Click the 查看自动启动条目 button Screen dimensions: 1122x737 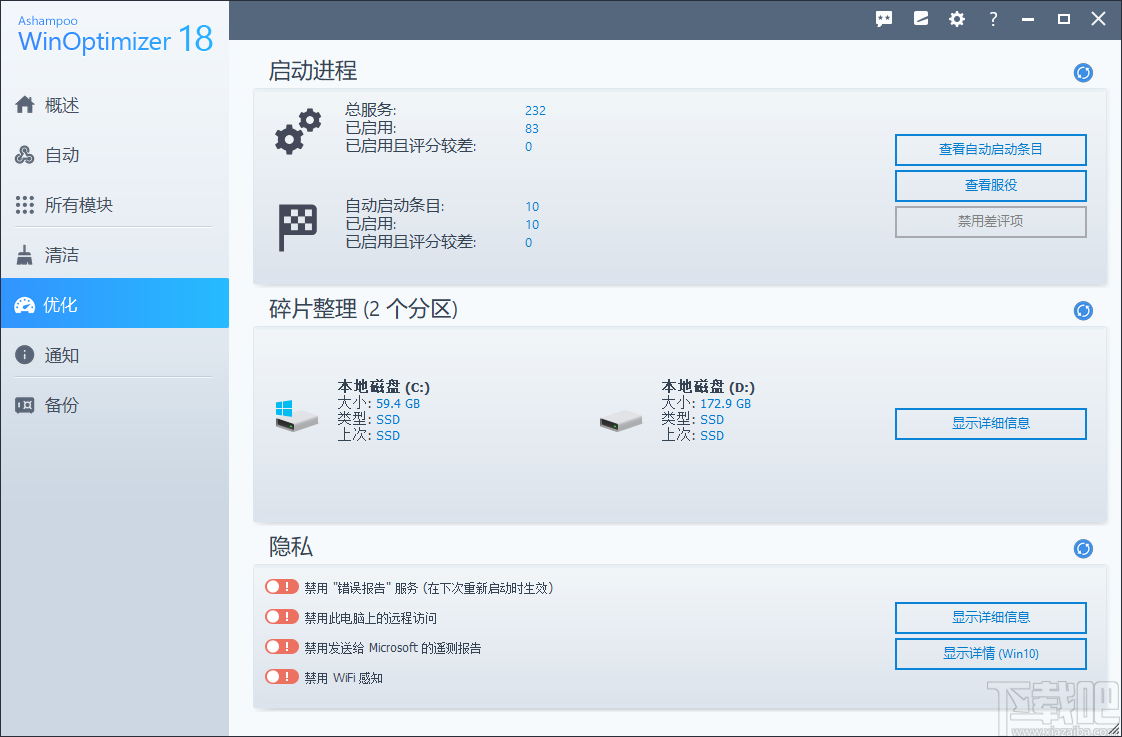click(x=990, y=149)
